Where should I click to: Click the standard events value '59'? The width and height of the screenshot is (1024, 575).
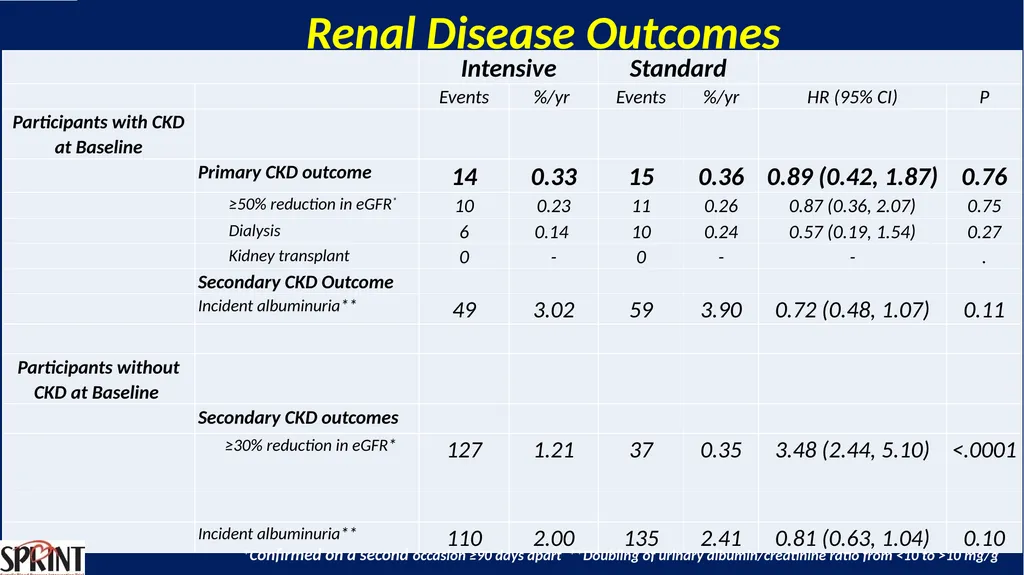pyautogui.click(x=641, y=310)
